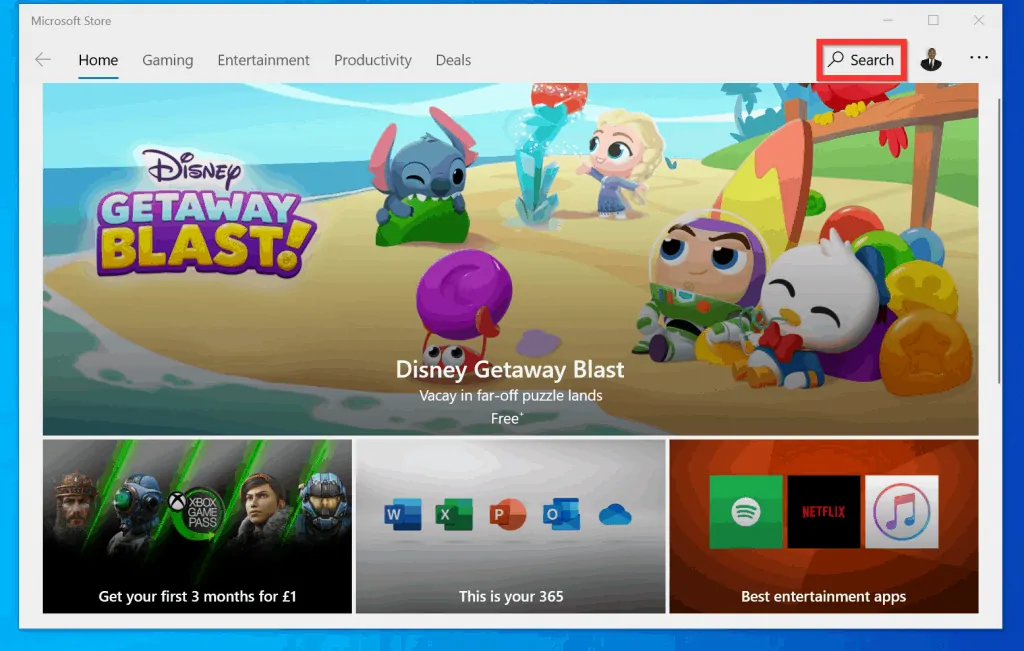
Task: Switch to the Gaming tab
Action: 167,60
